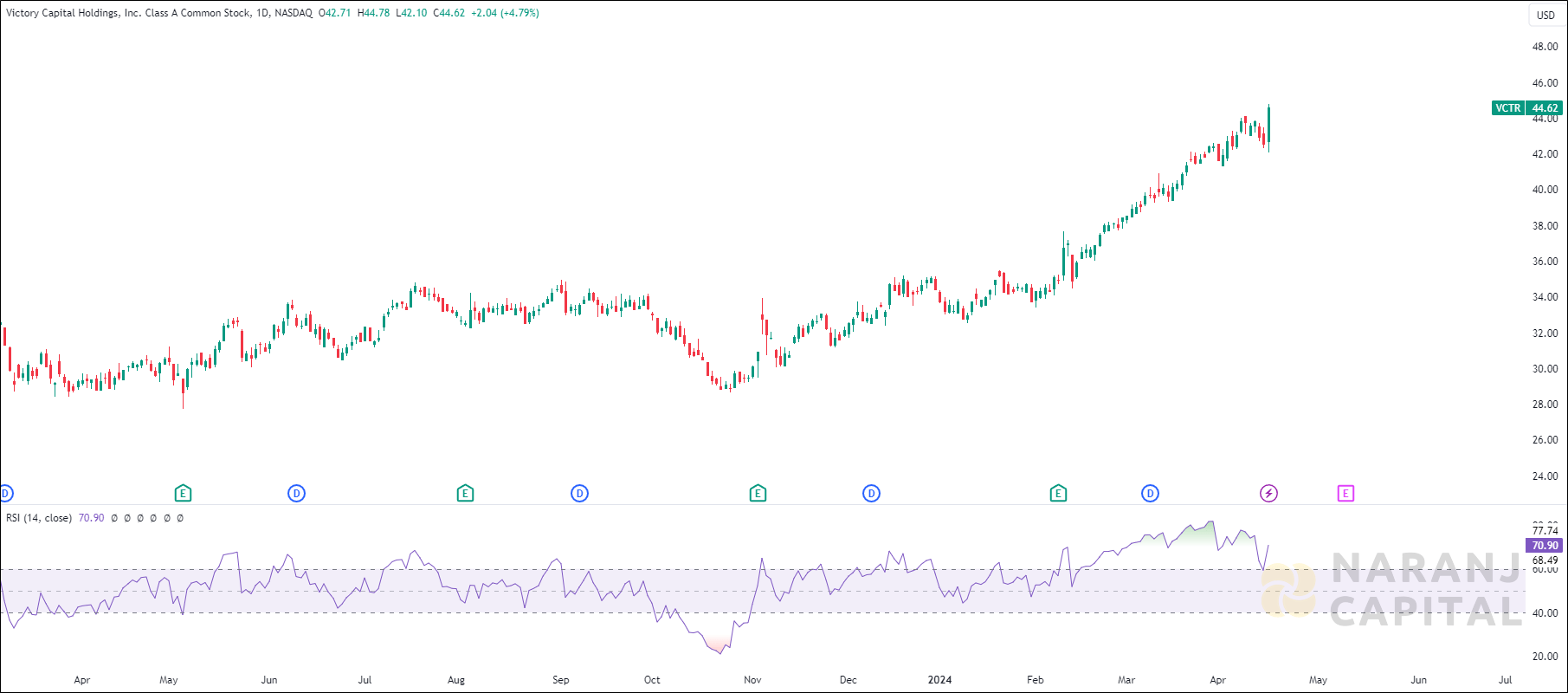Click the dividend marker near June 2023

(x=296, y=494)
